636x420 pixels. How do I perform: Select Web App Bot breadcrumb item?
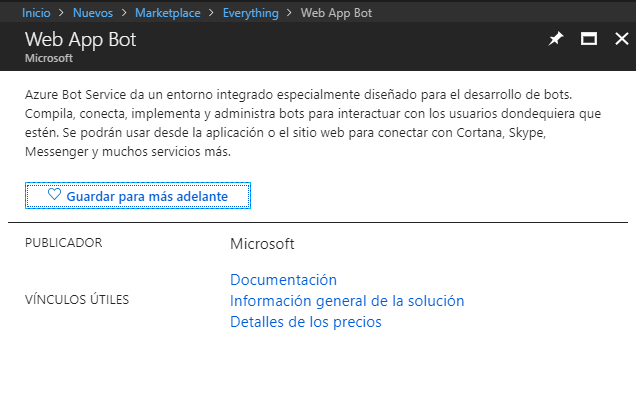(x=336, y=13)
